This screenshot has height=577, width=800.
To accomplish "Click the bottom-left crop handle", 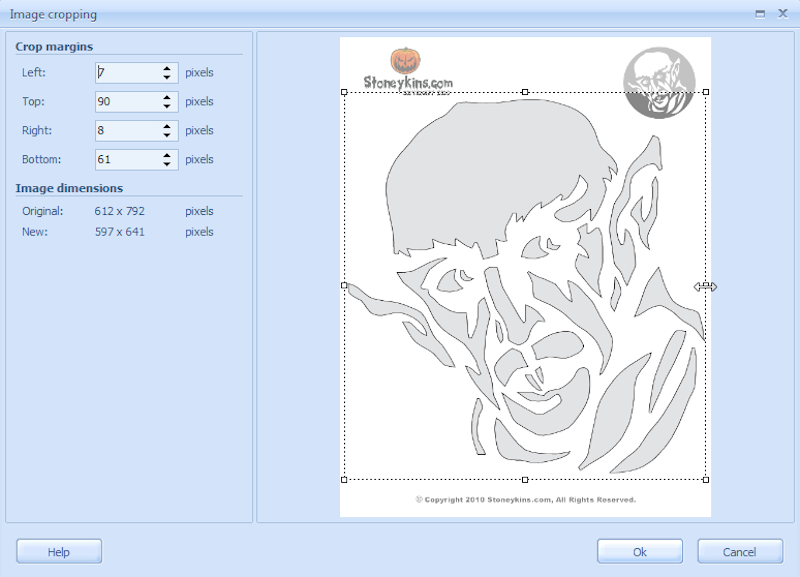I will (344, 480).
